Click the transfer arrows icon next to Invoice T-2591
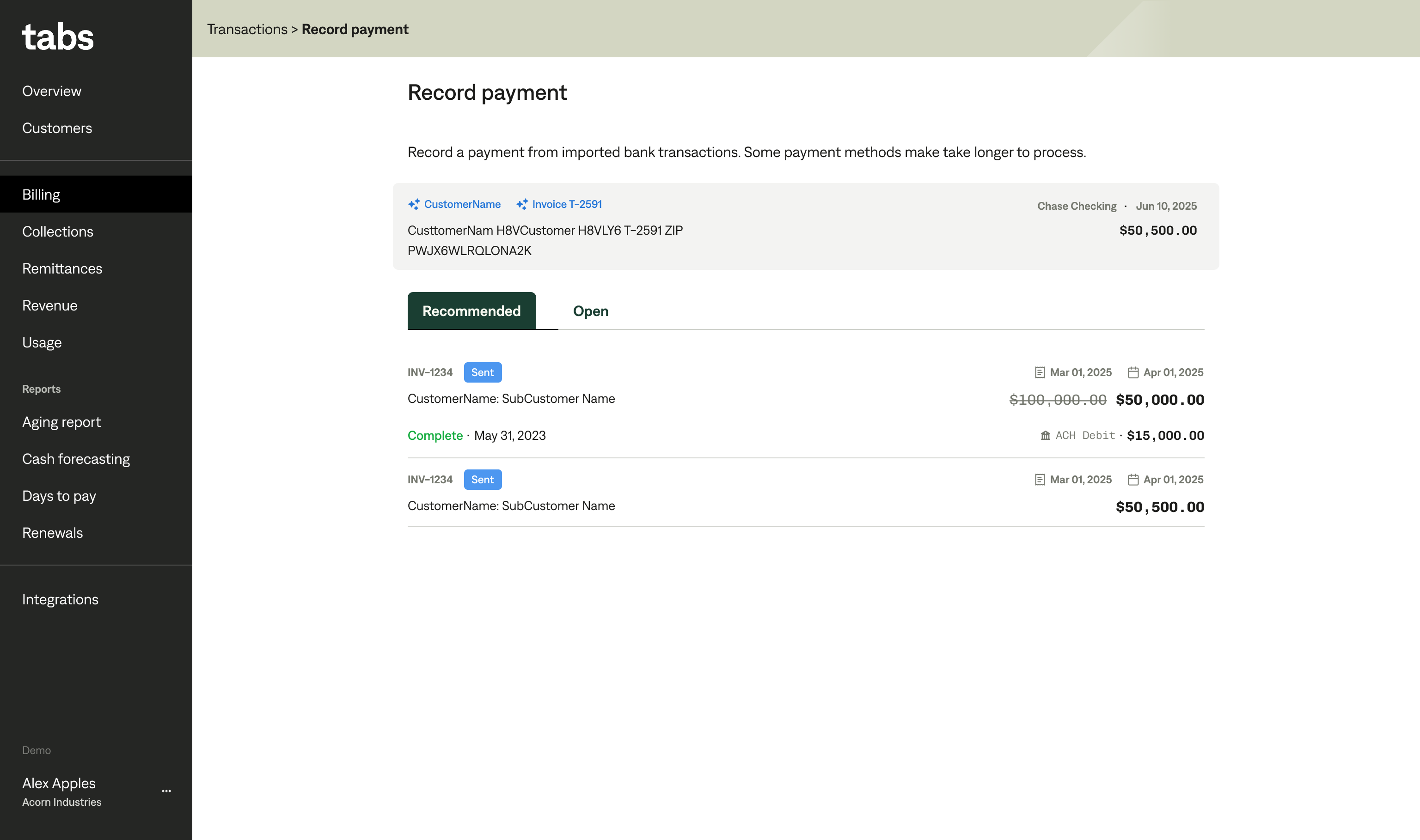 tap(521, 204)
